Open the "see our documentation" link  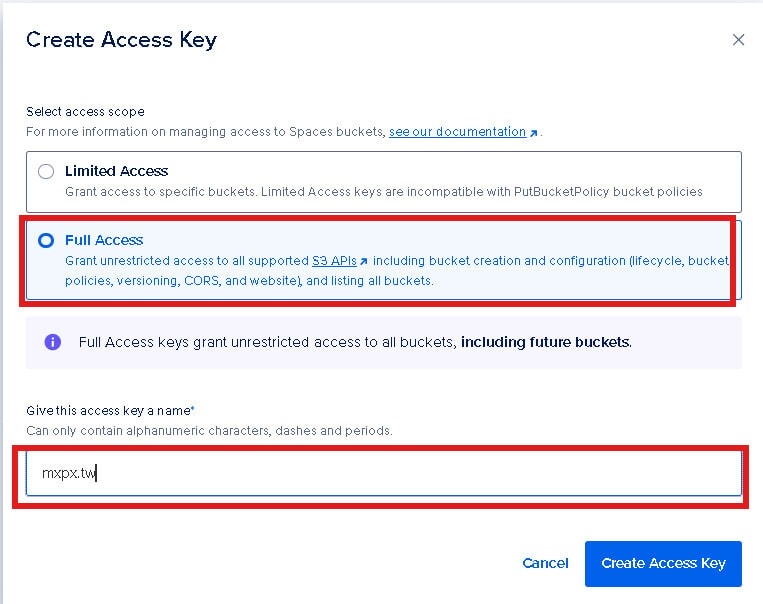(x=457, y=132)
